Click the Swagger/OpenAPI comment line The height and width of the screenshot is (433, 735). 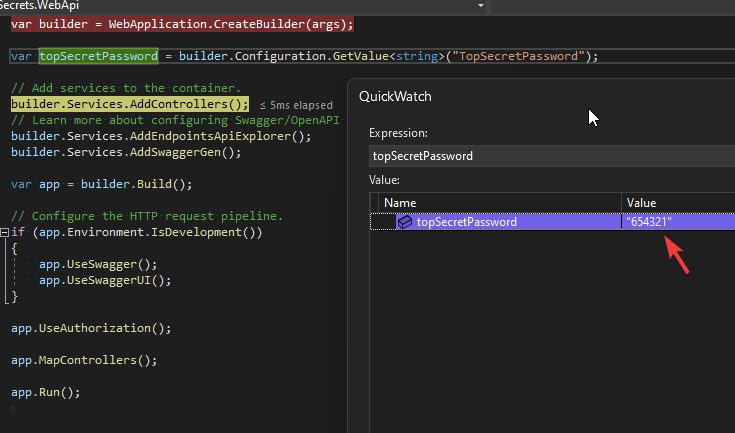pos(175,120)
